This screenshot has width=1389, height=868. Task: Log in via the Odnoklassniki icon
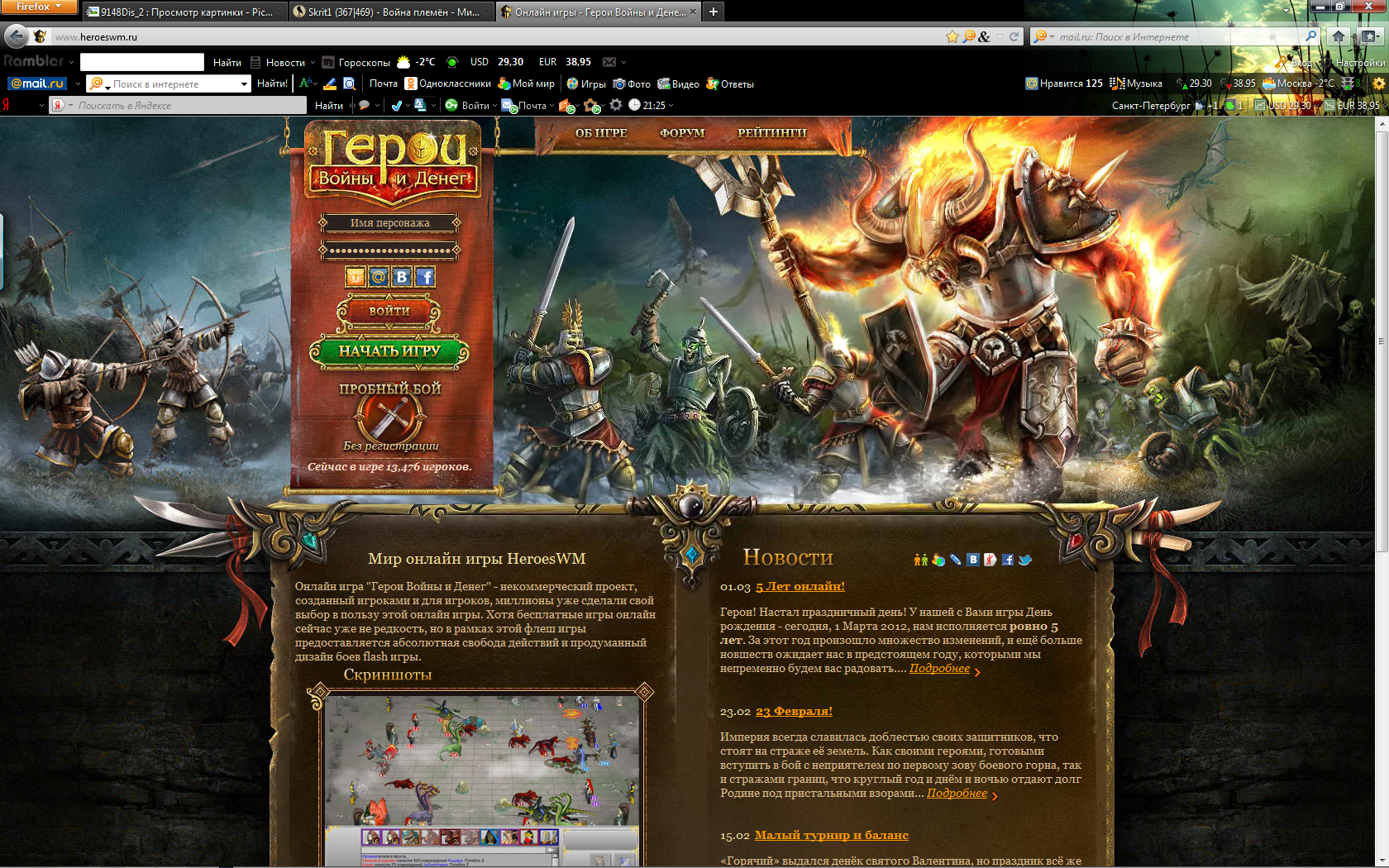356,277
